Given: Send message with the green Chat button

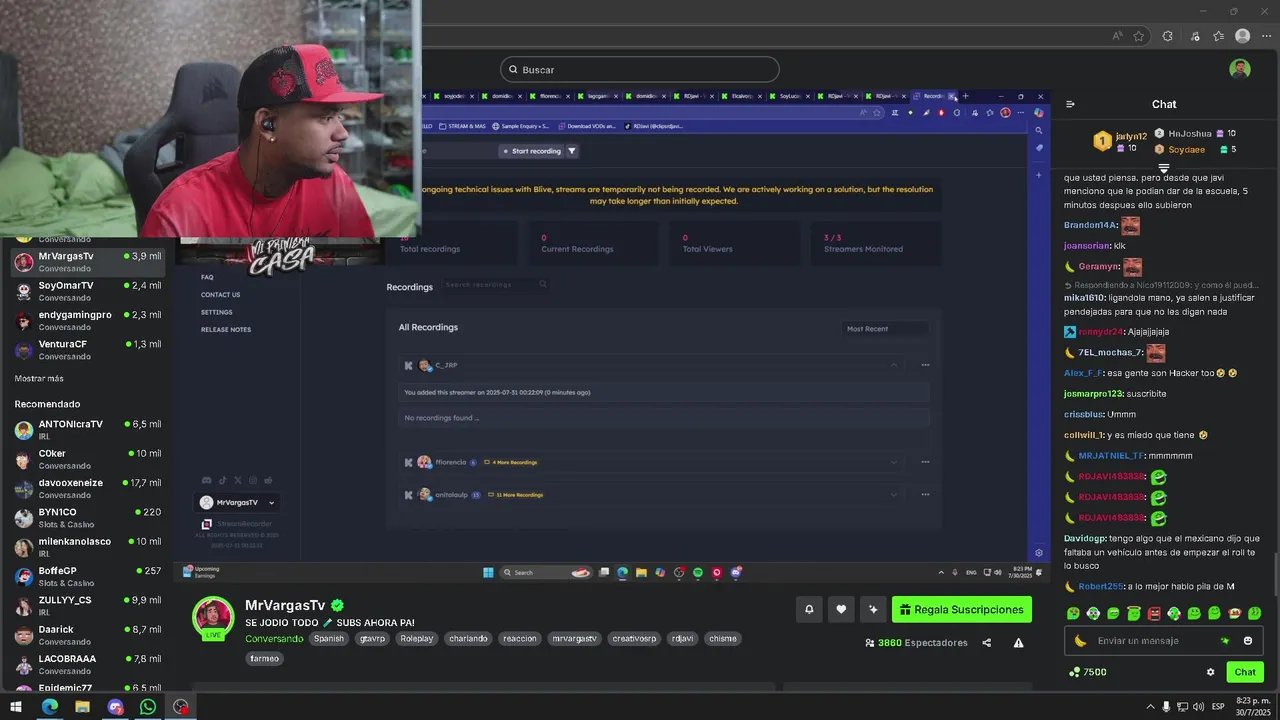Looking at the screenshot, I should coord(1245,672).
